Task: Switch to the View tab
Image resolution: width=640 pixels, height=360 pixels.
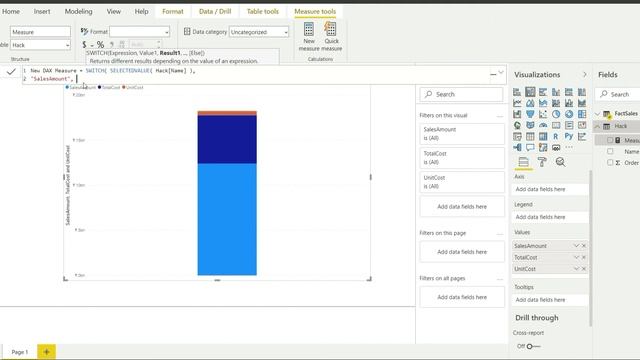Action: [x=113, y=11]
